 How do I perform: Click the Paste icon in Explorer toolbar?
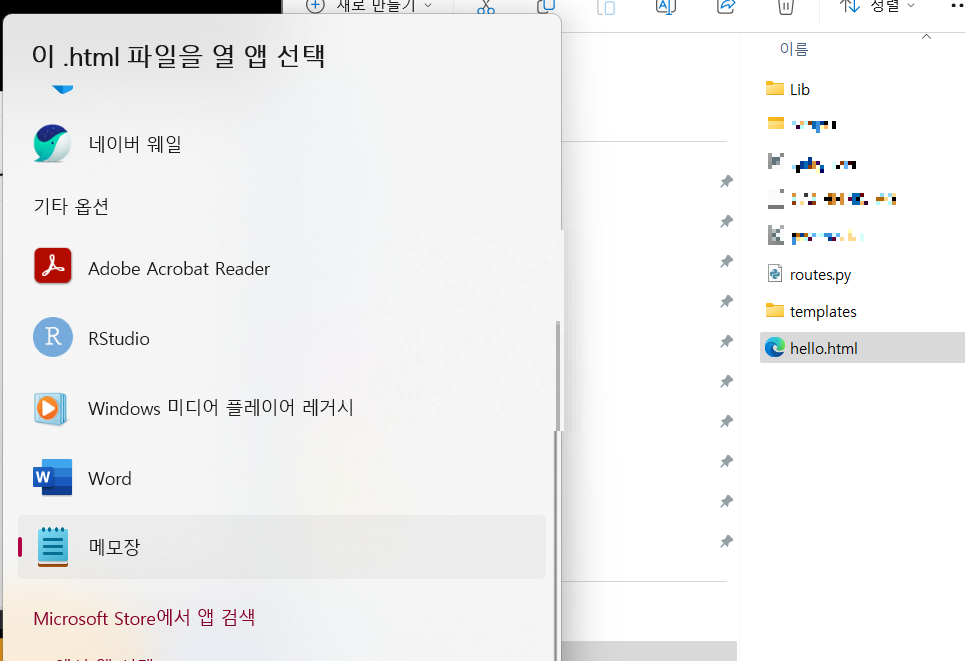pos(606,7)
